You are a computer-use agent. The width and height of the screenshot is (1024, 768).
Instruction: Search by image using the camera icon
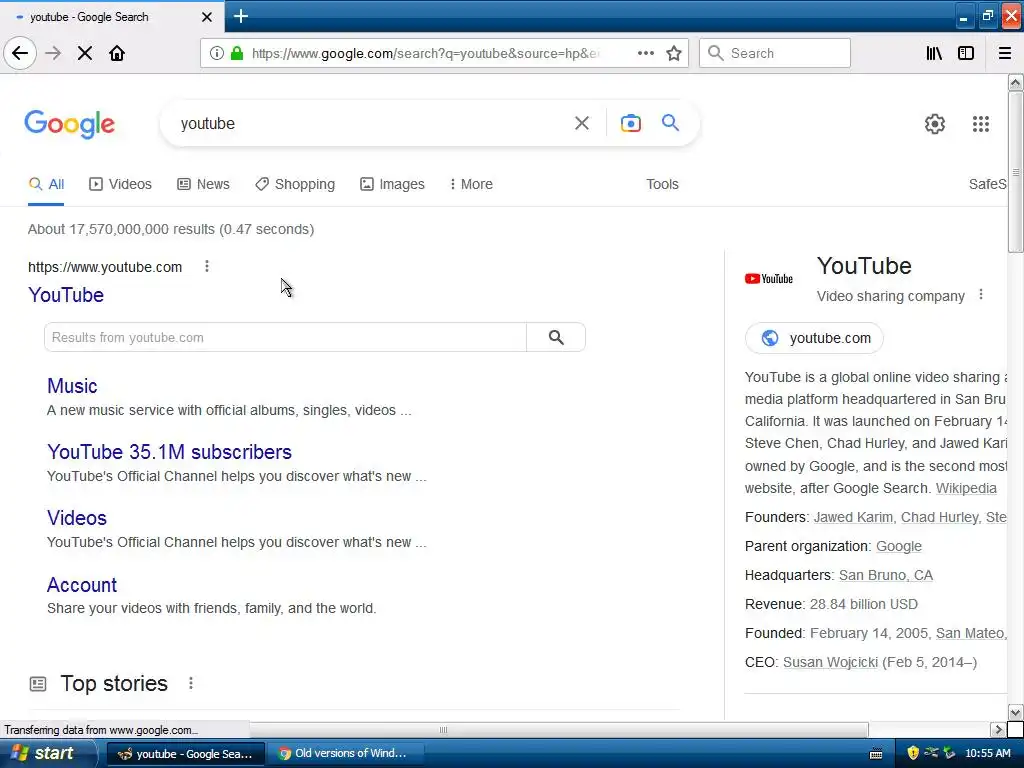click(x=630, y=123)
